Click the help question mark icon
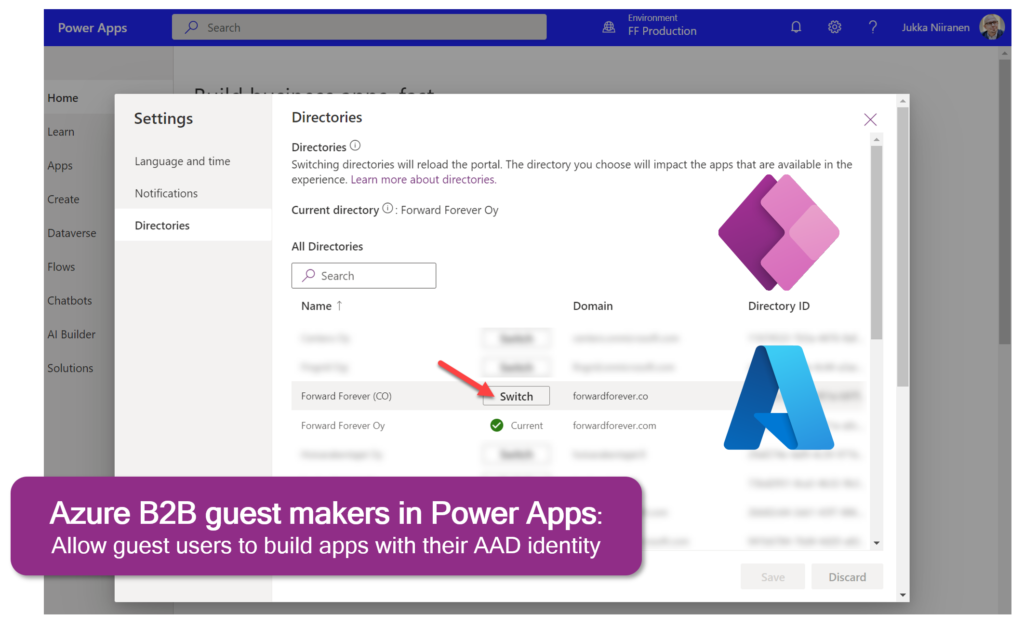Screen dimensions: 1024x626 (x=872, y=27)
